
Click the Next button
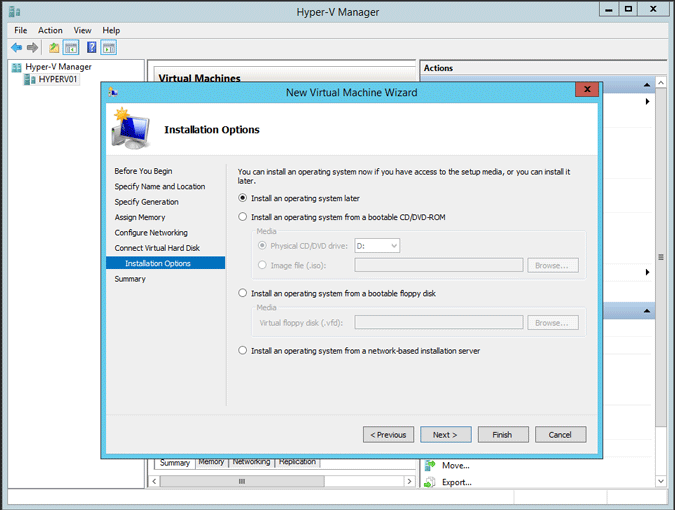point(445,435)
